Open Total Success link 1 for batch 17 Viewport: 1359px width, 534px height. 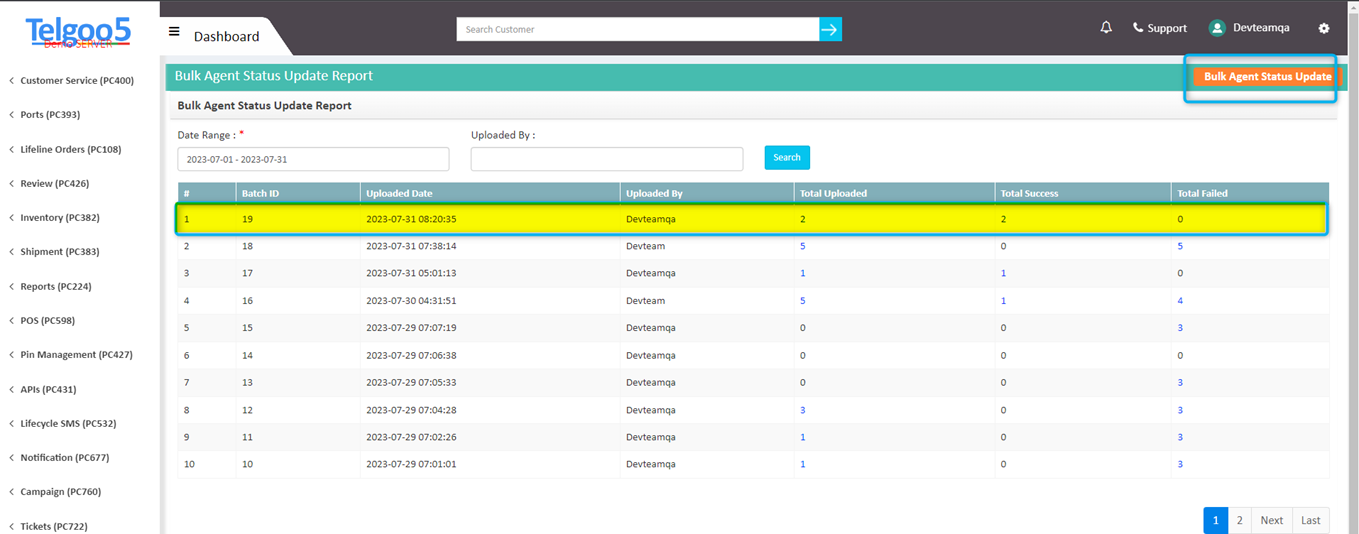click(1003, 273)
